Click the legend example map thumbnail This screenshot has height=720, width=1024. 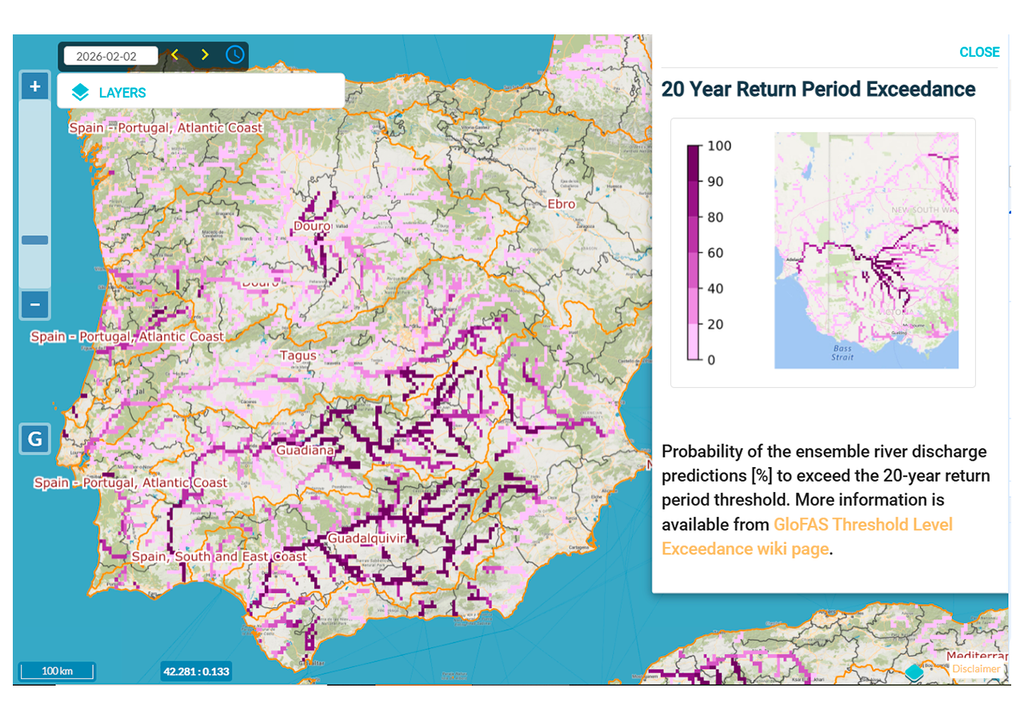(866, 251)
